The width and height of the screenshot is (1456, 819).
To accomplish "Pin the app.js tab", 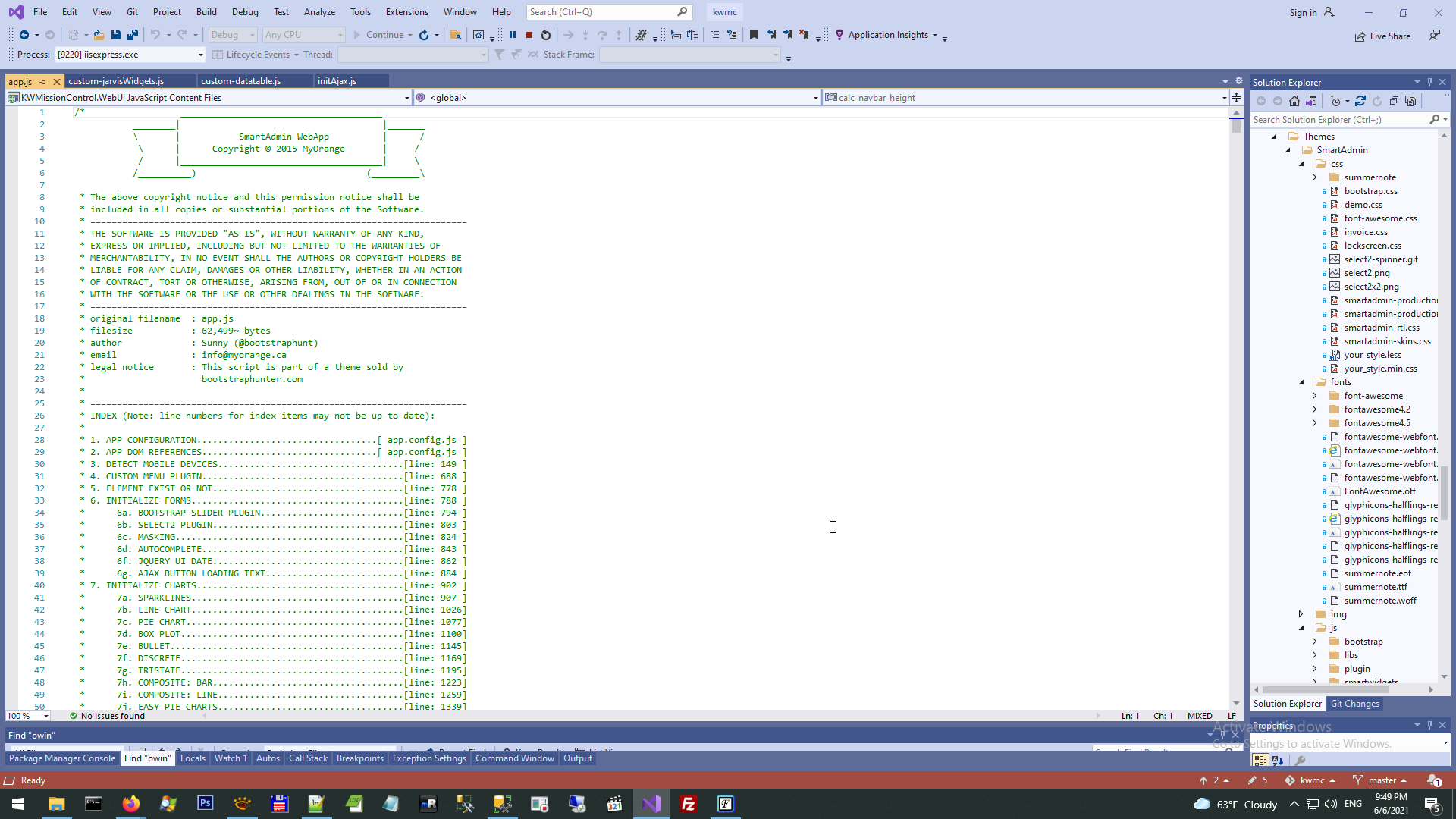I will (x=43, y=81).
